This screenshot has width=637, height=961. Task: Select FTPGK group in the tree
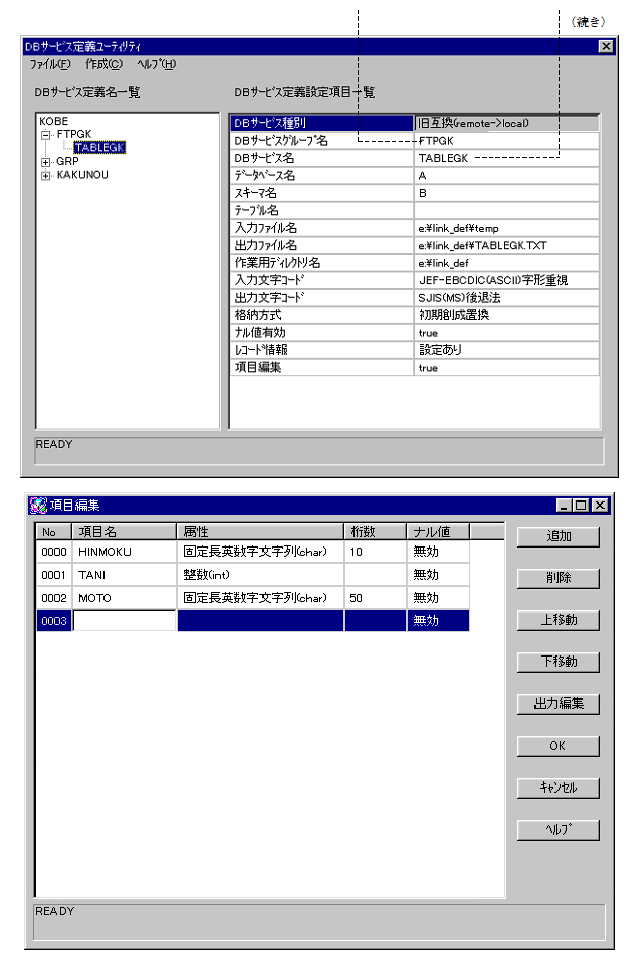coord(74,134)
